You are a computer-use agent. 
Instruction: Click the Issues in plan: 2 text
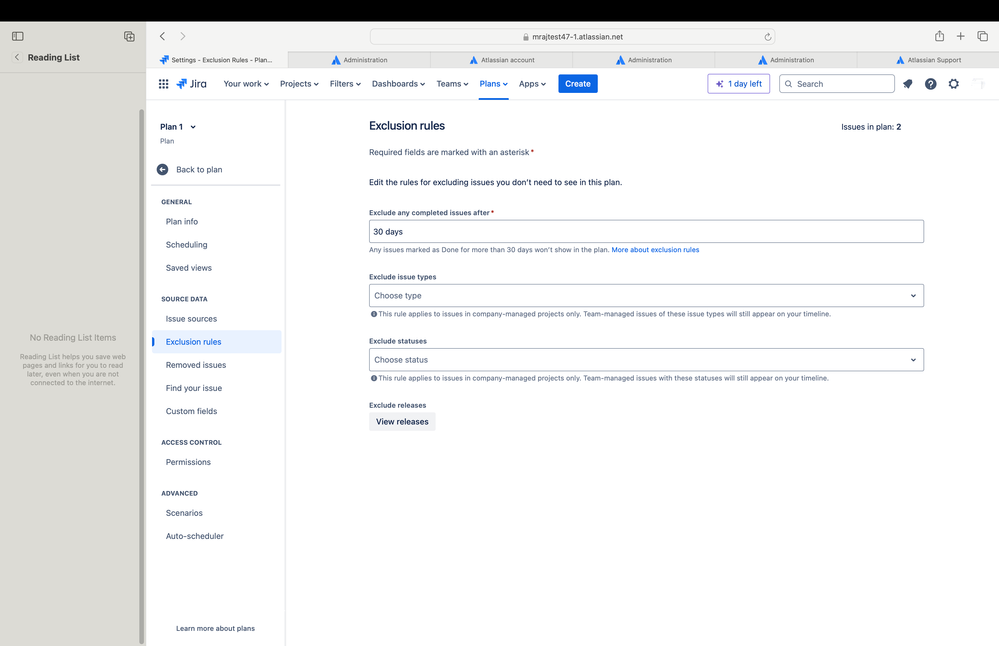871,127
